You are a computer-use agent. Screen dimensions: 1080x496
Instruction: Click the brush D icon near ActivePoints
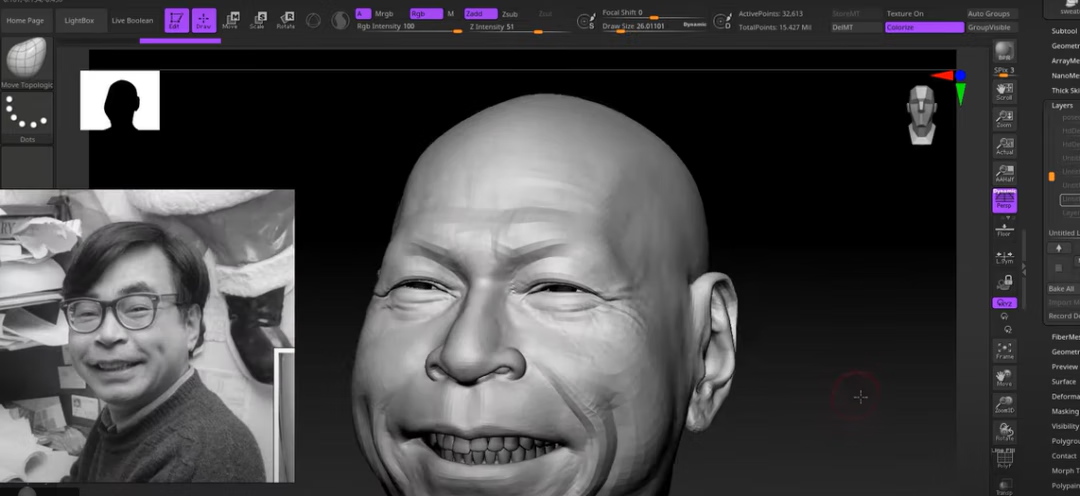tap(723, 21)
